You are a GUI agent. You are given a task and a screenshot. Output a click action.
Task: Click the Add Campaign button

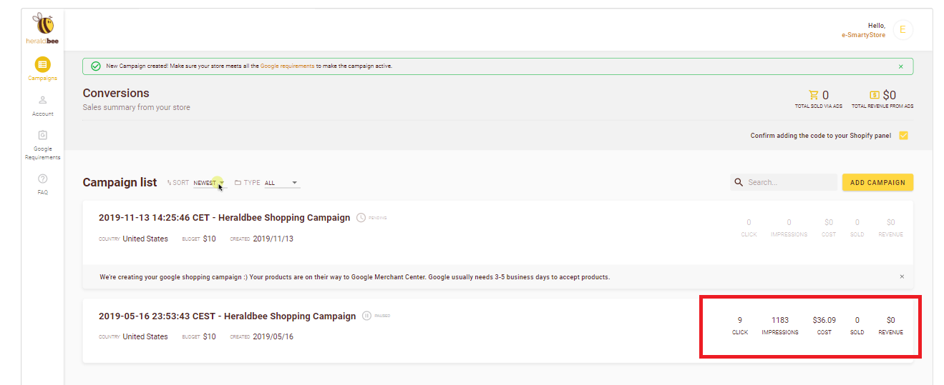[x=878, y=182]
